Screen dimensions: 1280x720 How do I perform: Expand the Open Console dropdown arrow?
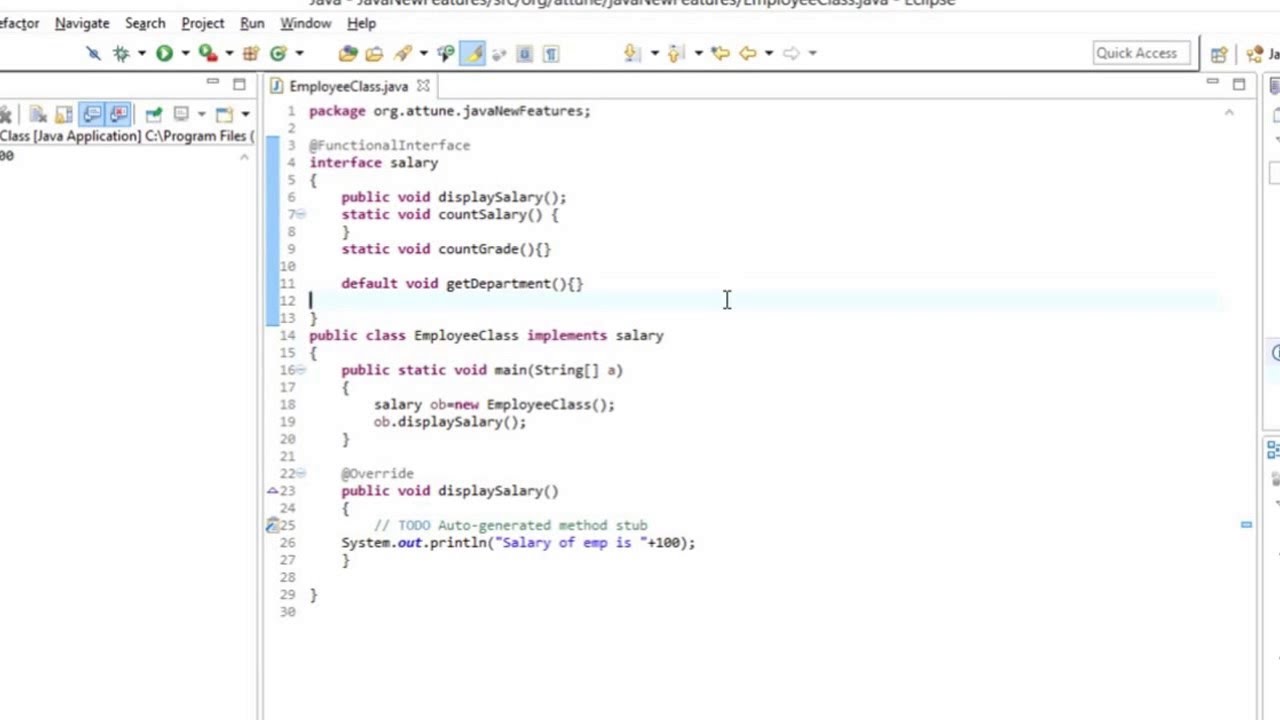coord(244,114)
